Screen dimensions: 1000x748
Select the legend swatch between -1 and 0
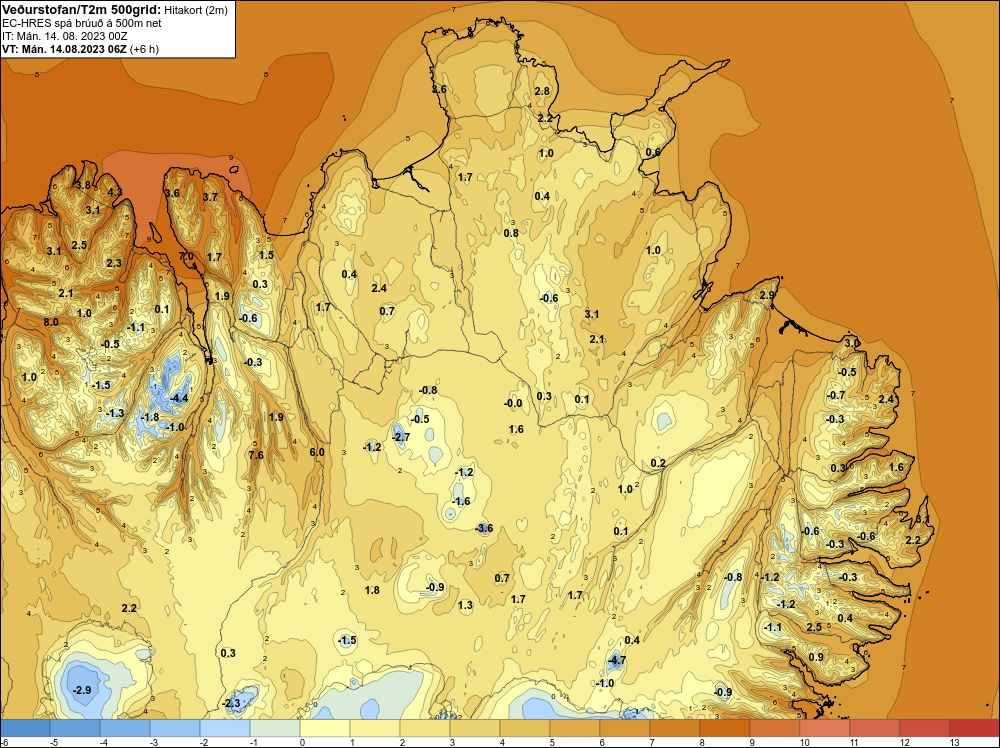coord(275,728)
